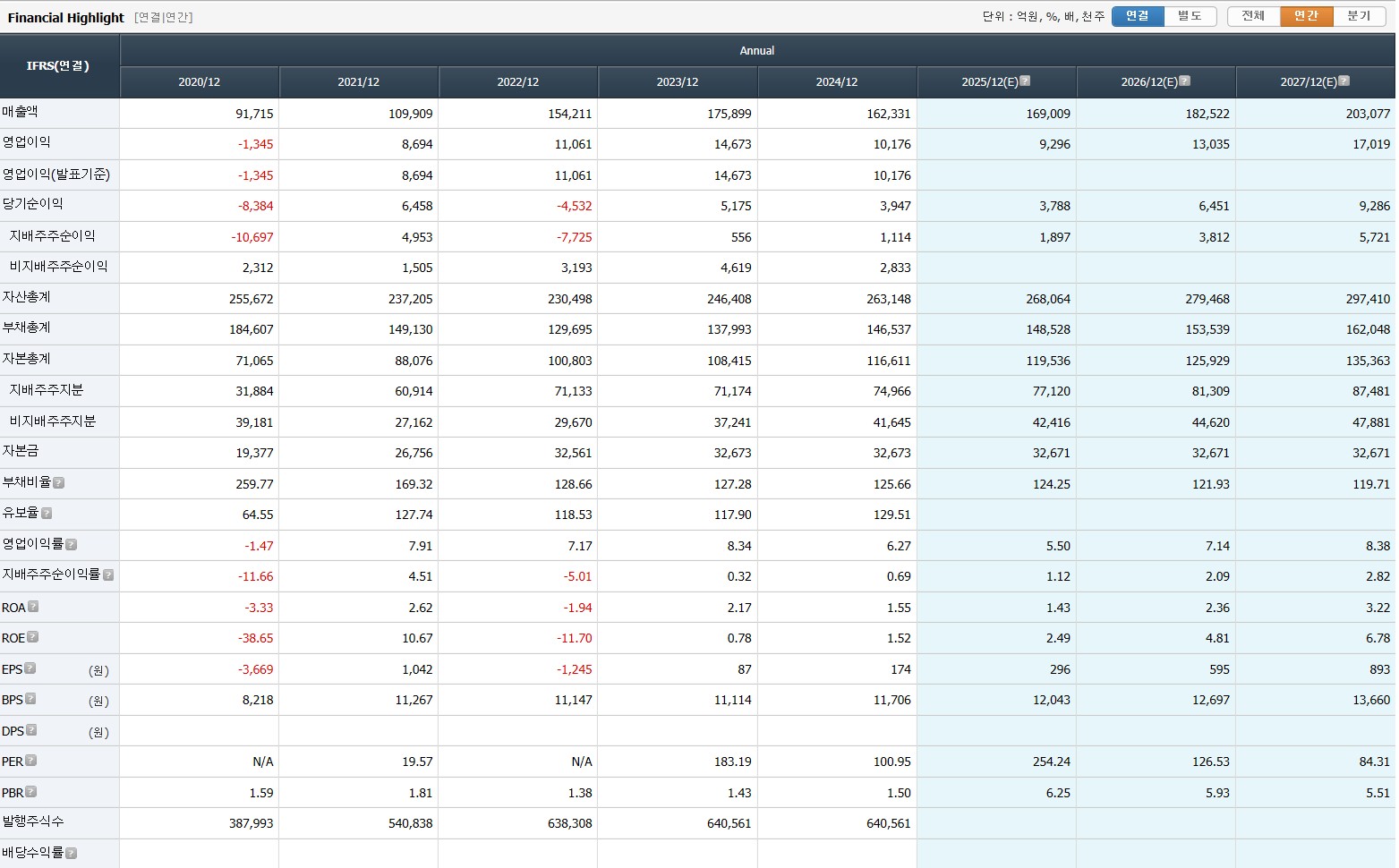This screenshot has width=1399, height=868.
Task: Select the 2021/12 column header
Action: coord(359,81)
